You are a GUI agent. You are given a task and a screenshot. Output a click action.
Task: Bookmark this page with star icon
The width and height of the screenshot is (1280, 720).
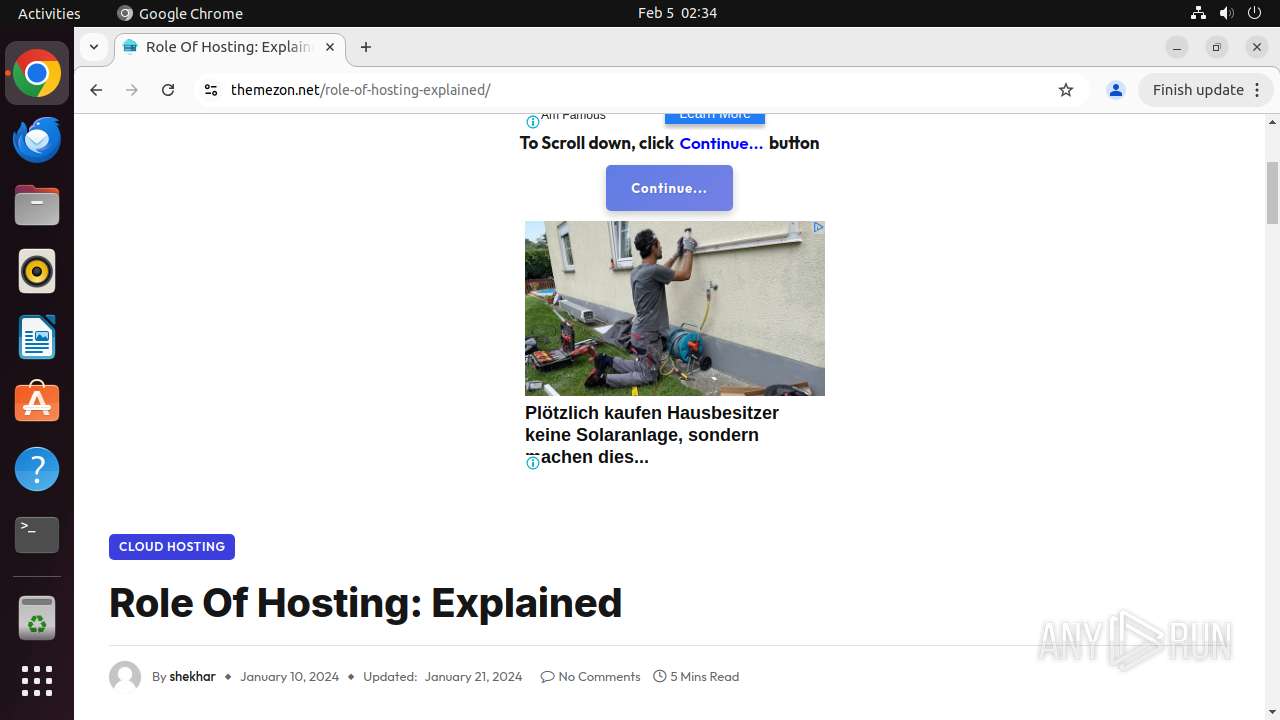(x=1066, y=90)
